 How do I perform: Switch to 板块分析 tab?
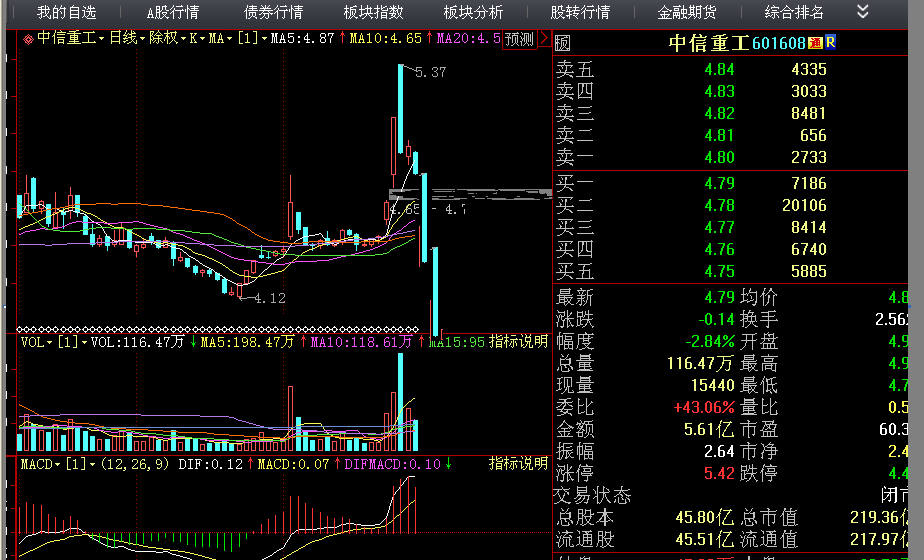pos(473,12)
